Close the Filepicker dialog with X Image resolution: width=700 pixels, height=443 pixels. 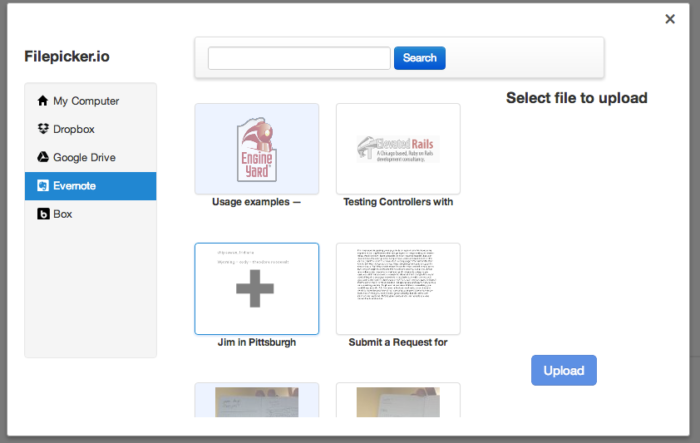[x=670, y=19]
